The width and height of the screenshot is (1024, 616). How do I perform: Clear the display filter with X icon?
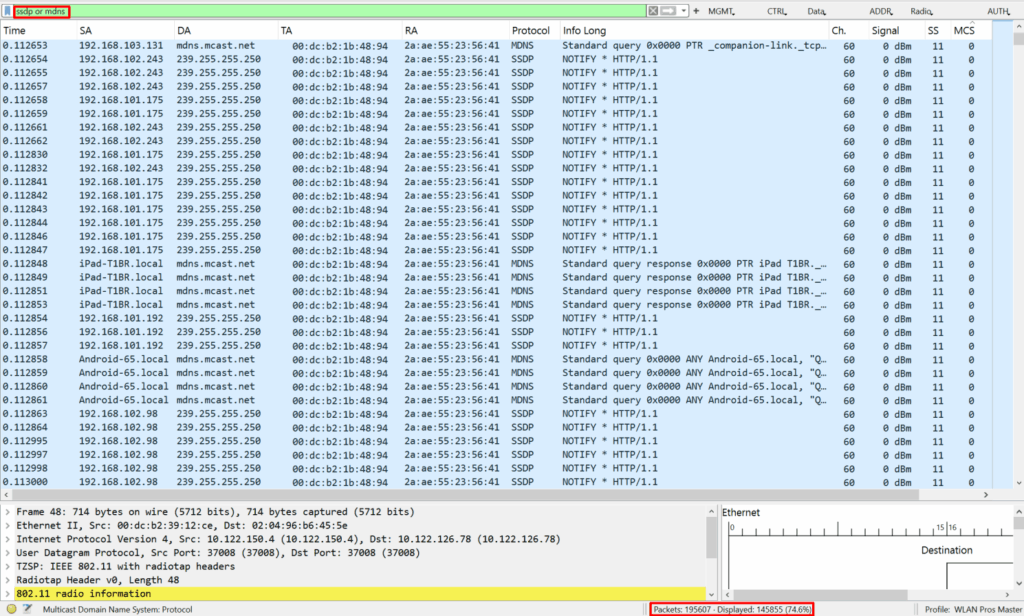[653, 10]
